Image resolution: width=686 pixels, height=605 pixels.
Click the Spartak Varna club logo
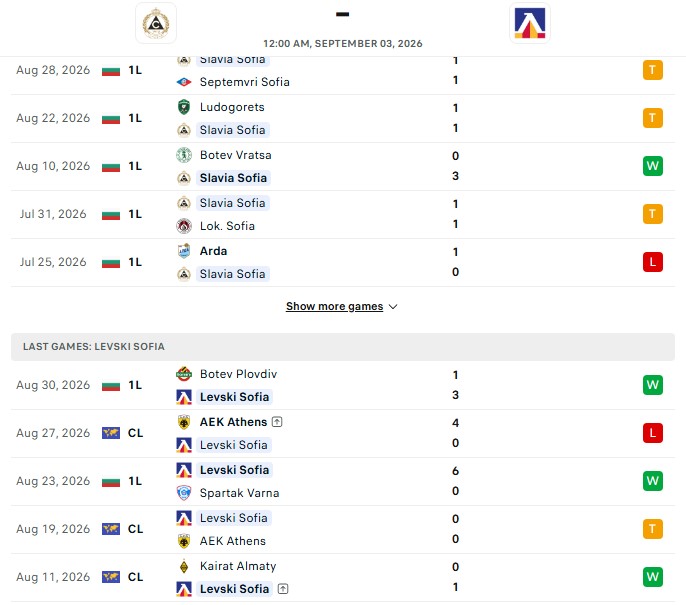(x=184, y=493)
